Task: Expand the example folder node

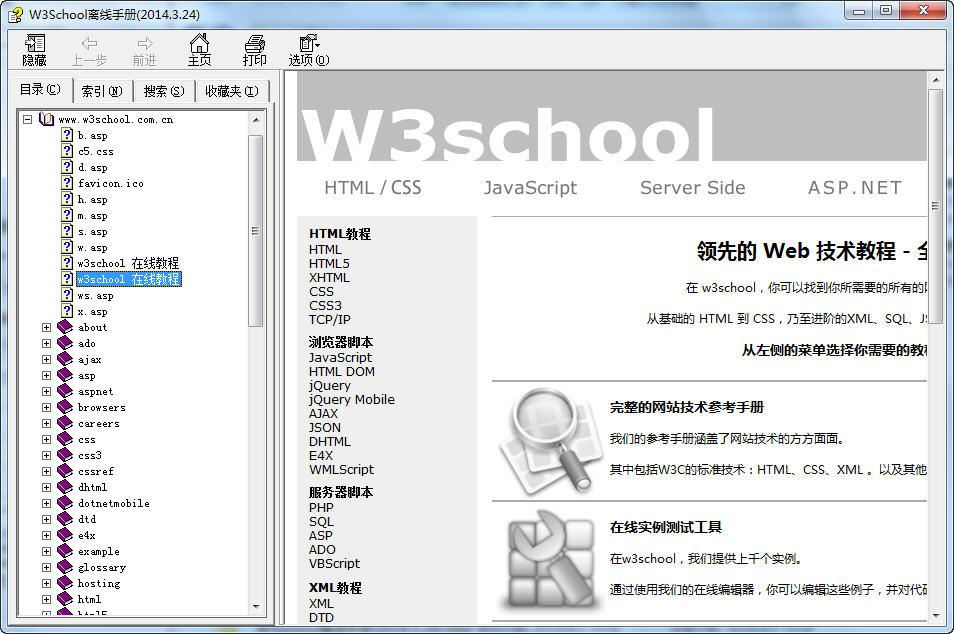Action: coord(46,551)
